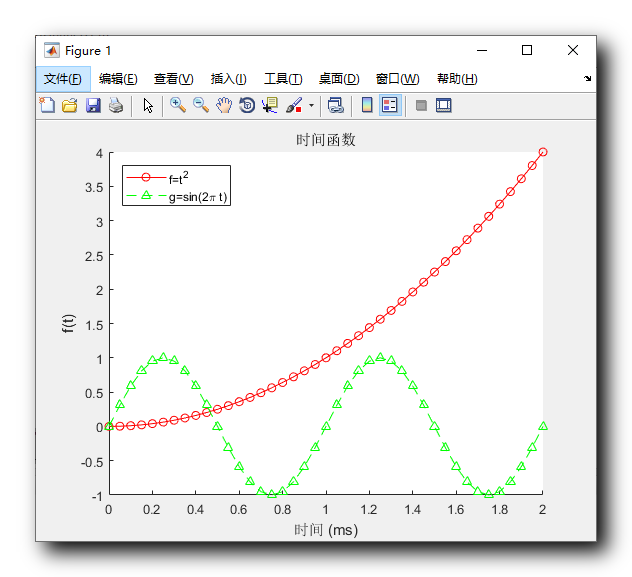Click the y-axis tick label -0.5
Screen dimensions: 632x577
pos(92,463)
